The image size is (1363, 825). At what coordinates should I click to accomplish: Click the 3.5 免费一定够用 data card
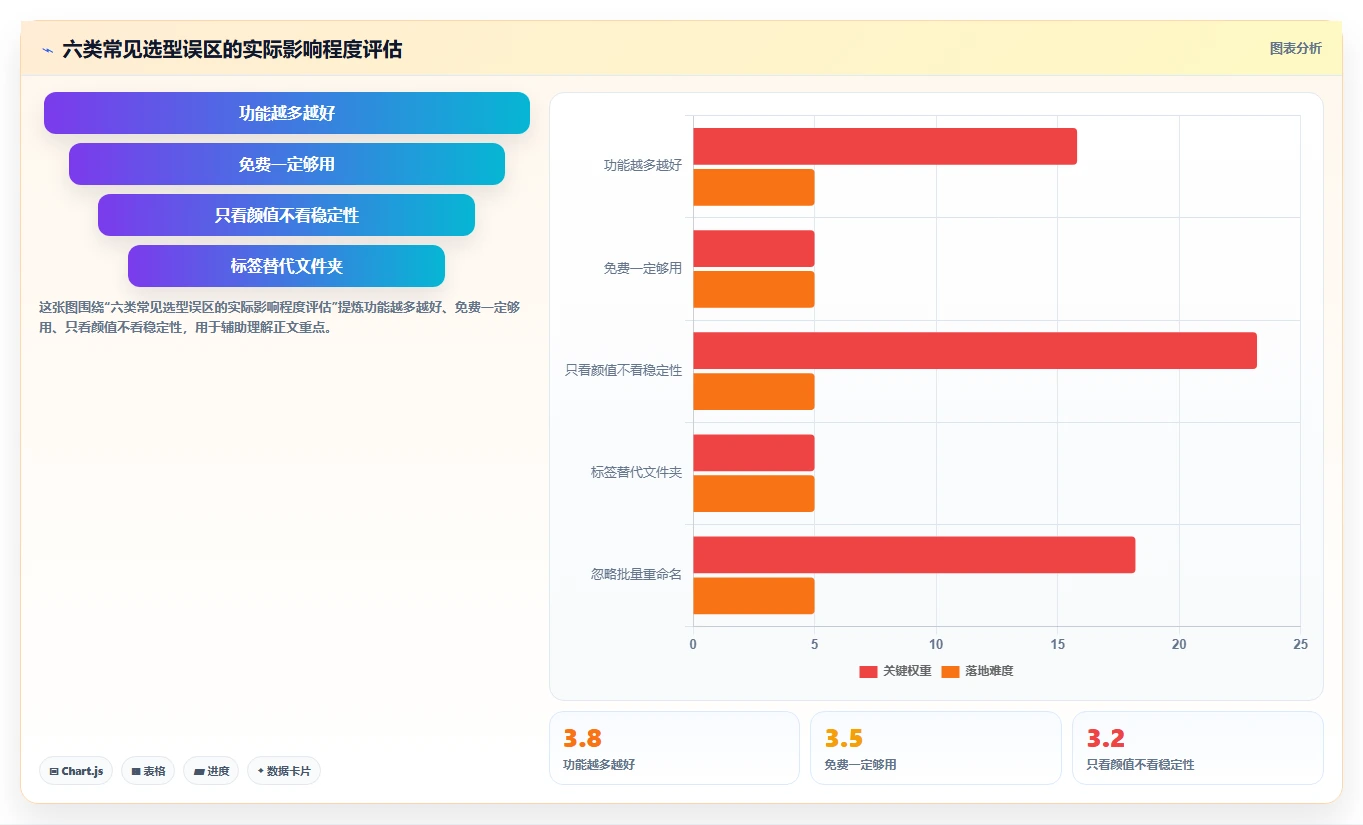click(x=936, y=748)
